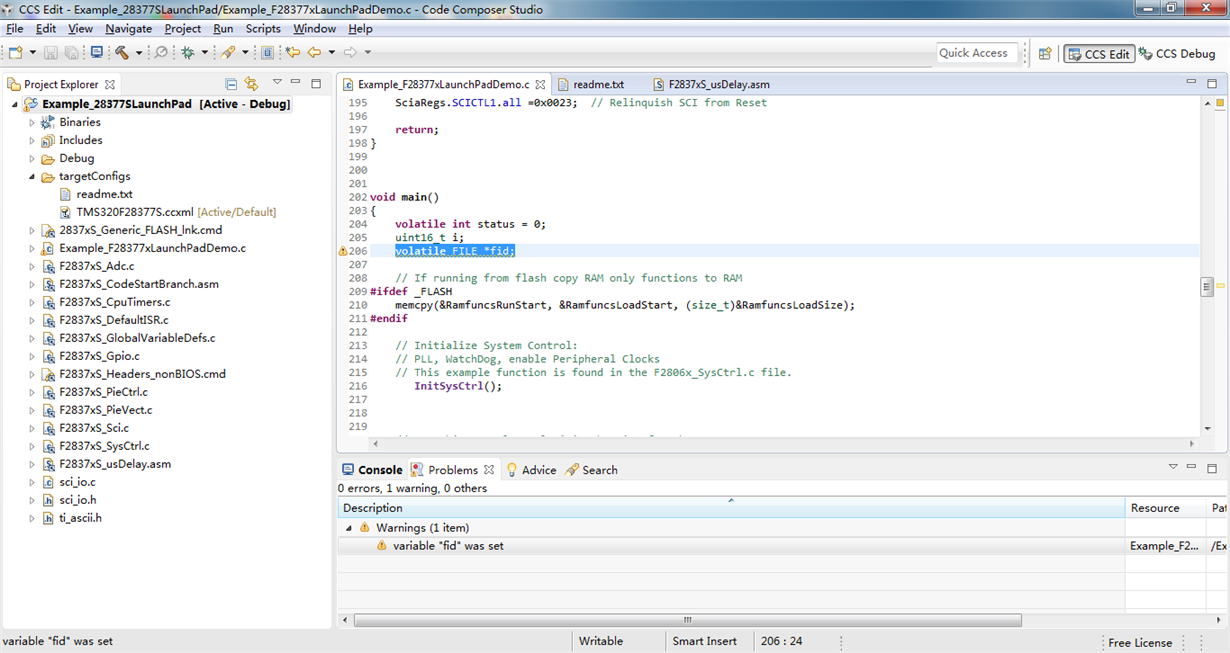Click the Problems panel horizontal scrollbar
Viewport: 1230px width, 653px height.
coord(687,621)
